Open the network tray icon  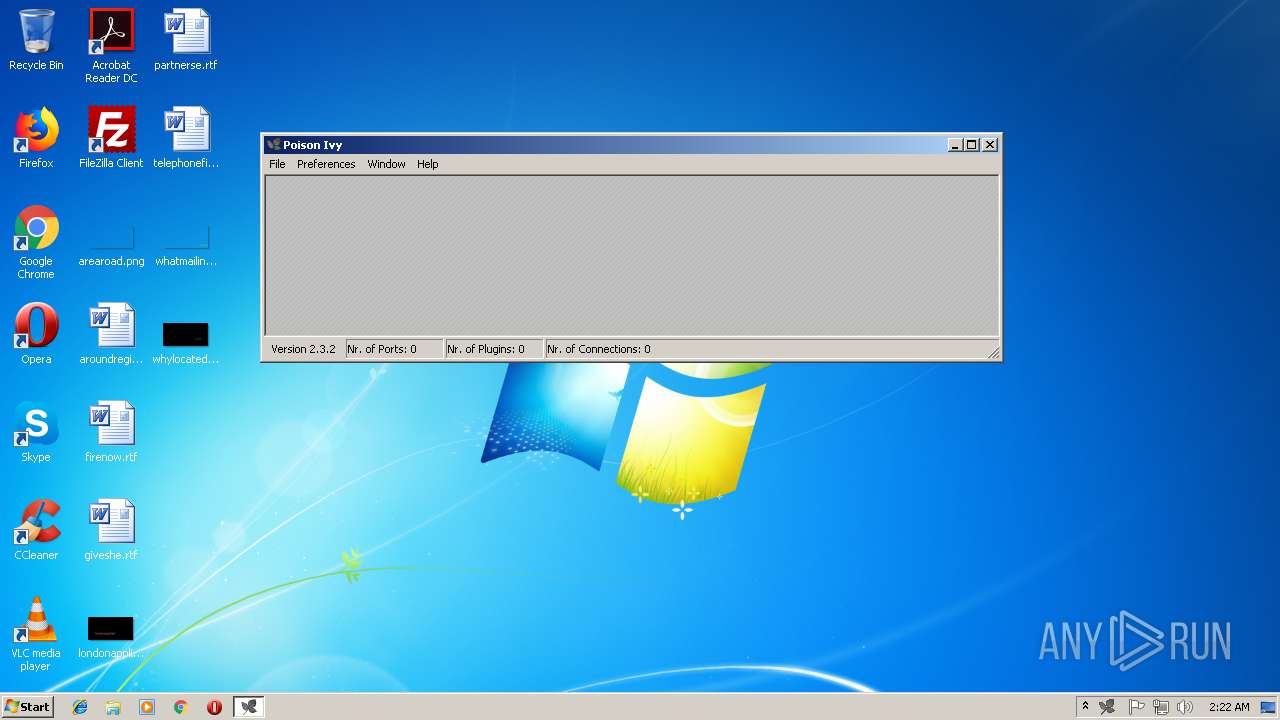tap(1161, 707)
